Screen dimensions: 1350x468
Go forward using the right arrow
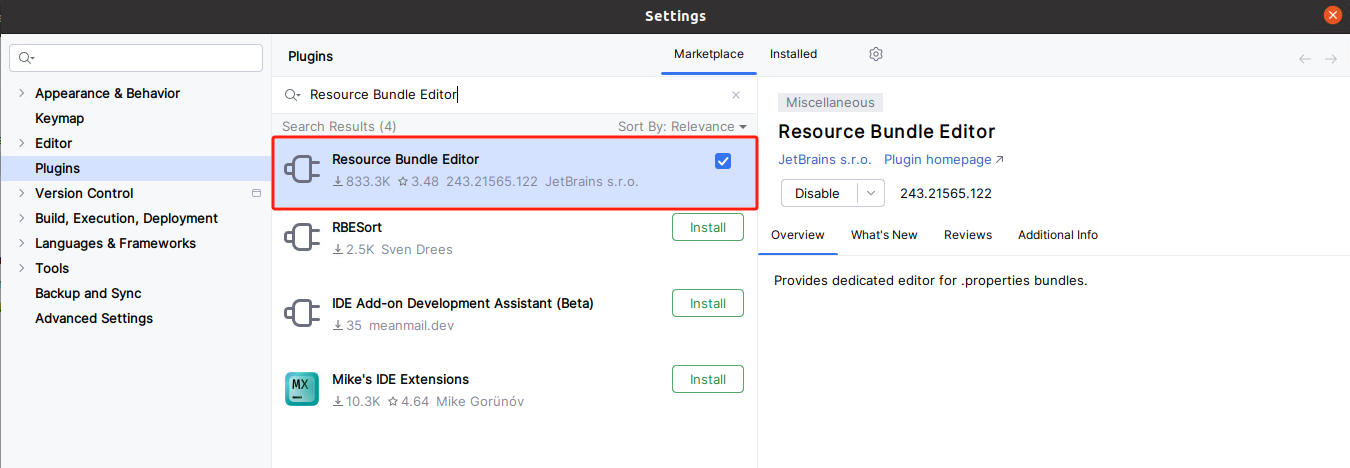point(1331,59)
